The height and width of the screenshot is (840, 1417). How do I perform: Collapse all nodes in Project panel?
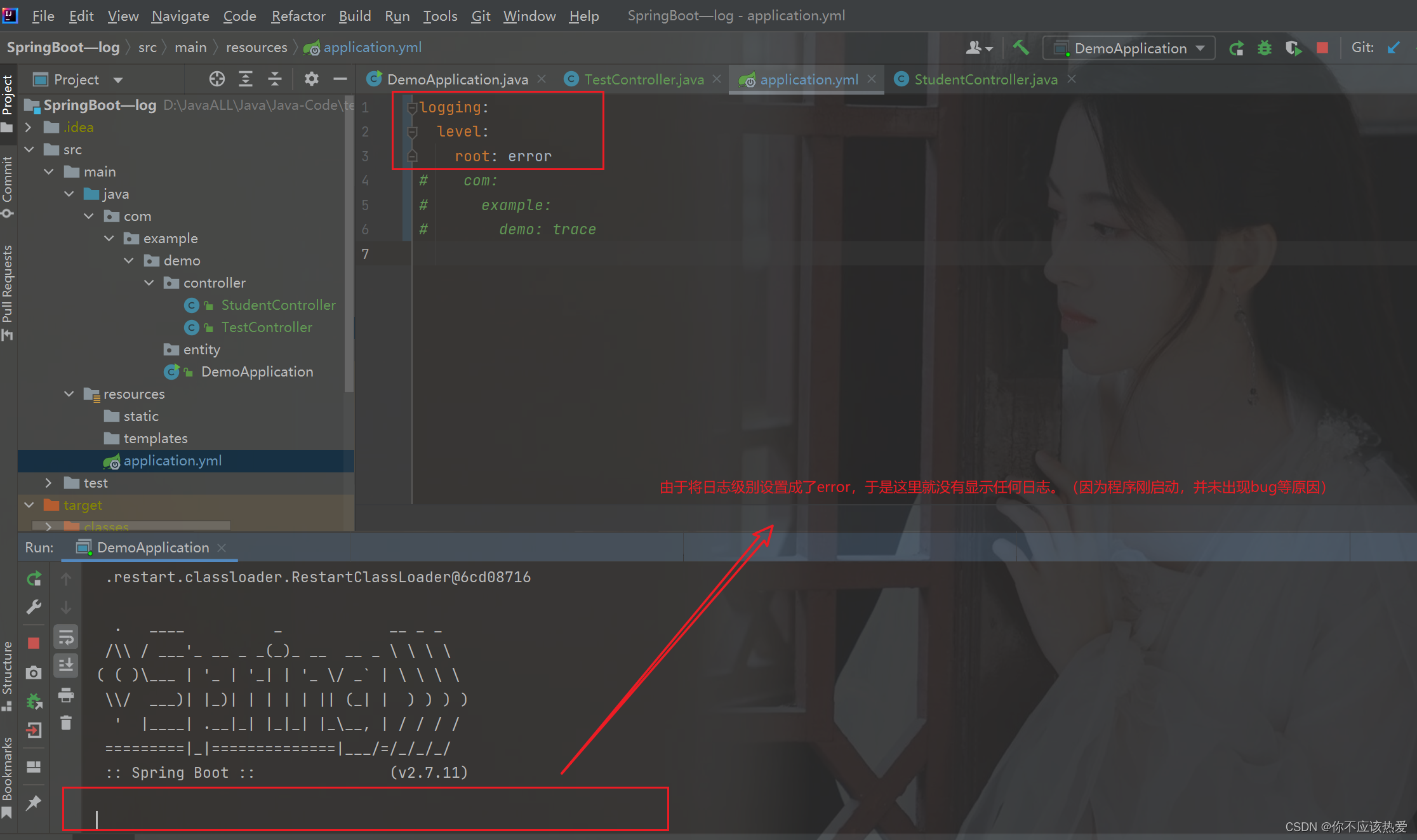coord(274,79)
